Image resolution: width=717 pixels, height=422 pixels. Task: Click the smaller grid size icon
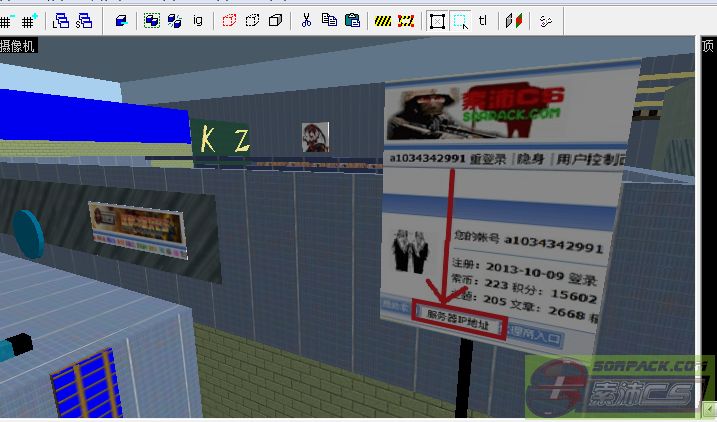7,20
